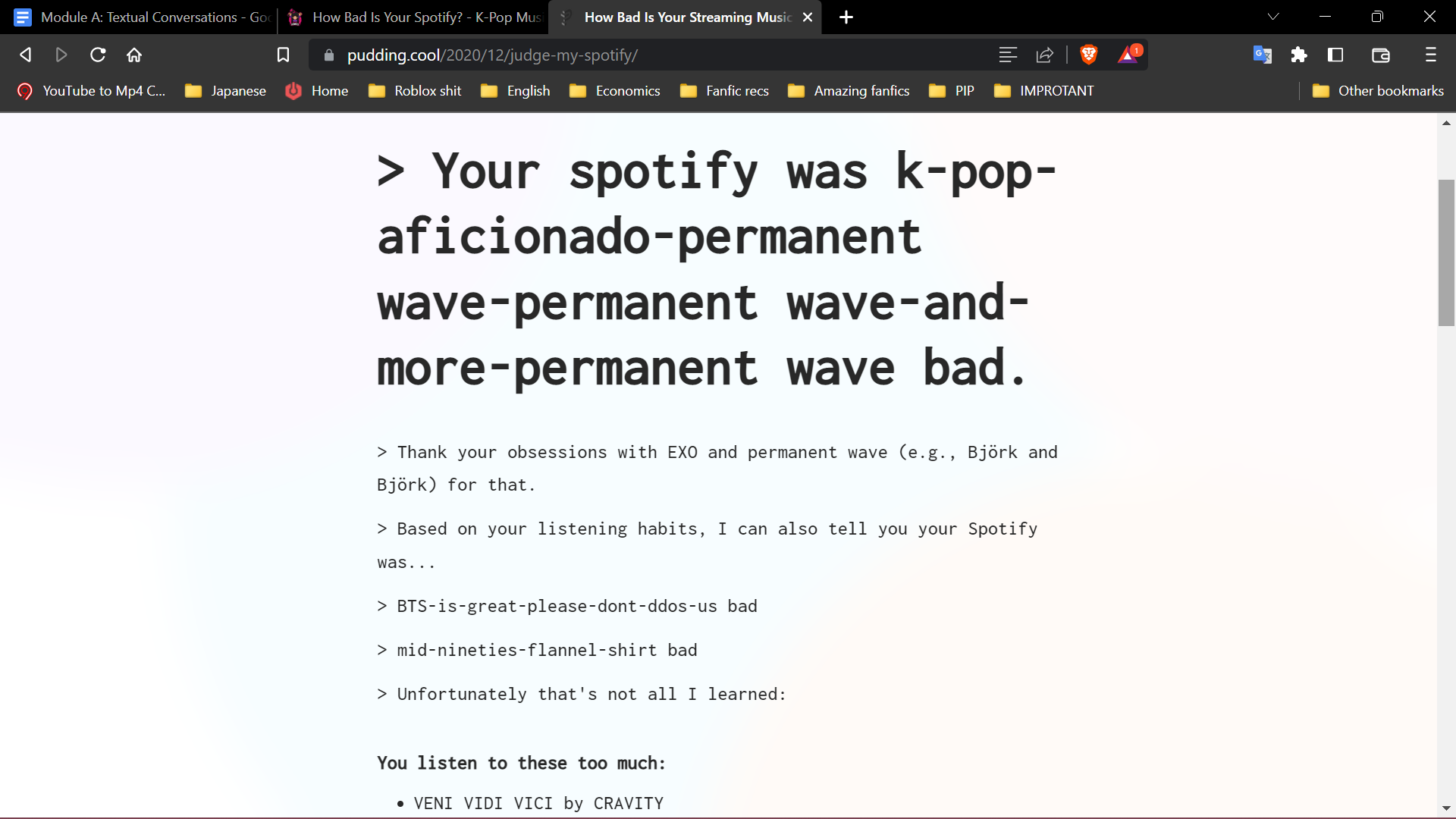Viewport: 1456px width, 819px height.
Task: Open the Brave Rewards triangle icon
Action: (1128, 55)
